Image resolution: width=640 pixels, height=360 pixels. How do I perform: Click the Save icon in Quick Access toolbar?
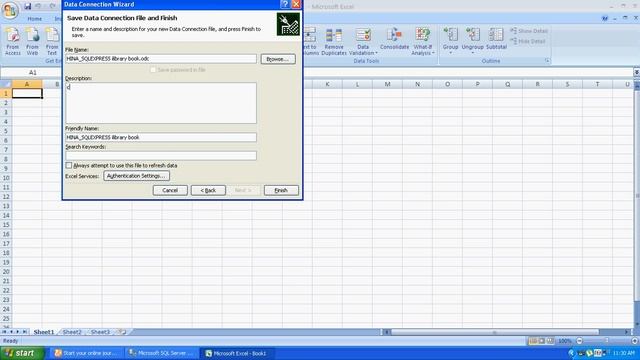[x=27, y=6]
